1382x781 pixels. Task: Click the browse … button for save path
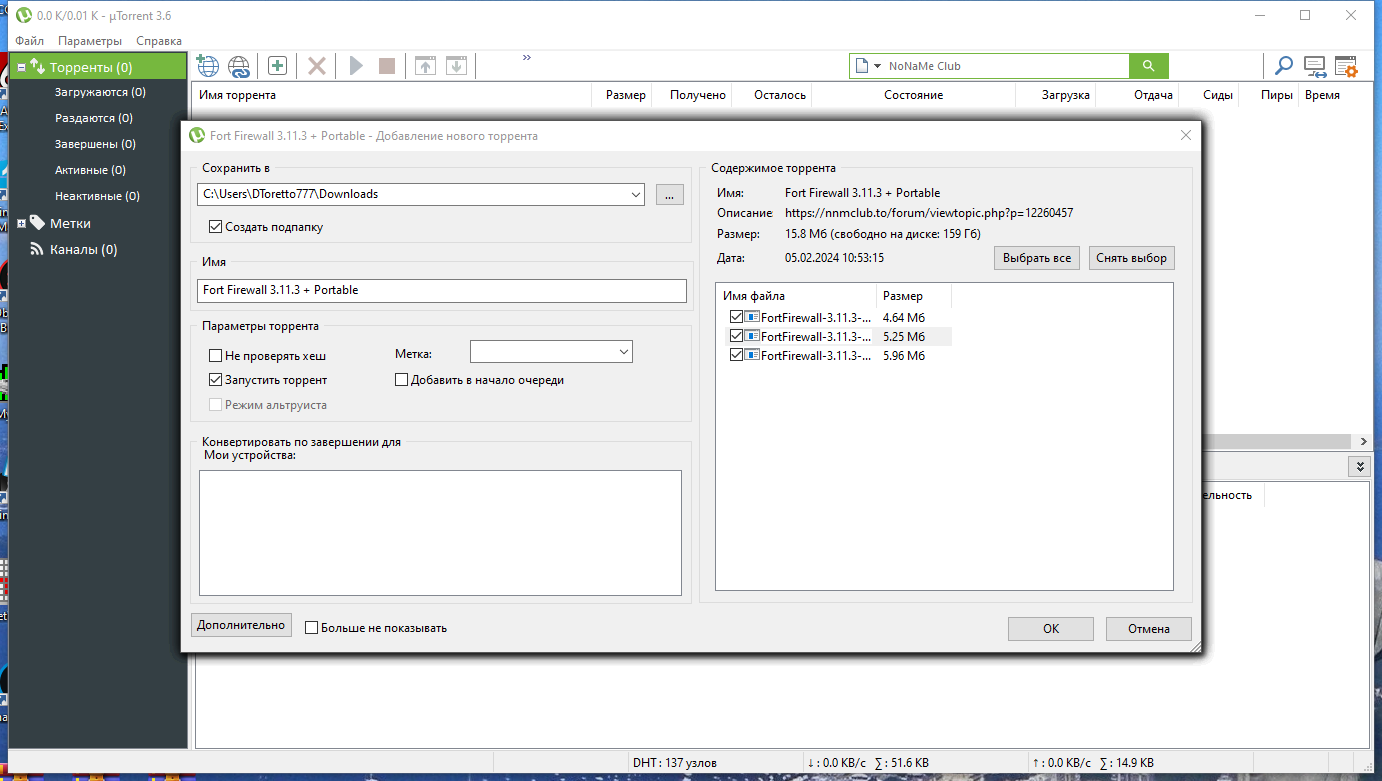670,194
